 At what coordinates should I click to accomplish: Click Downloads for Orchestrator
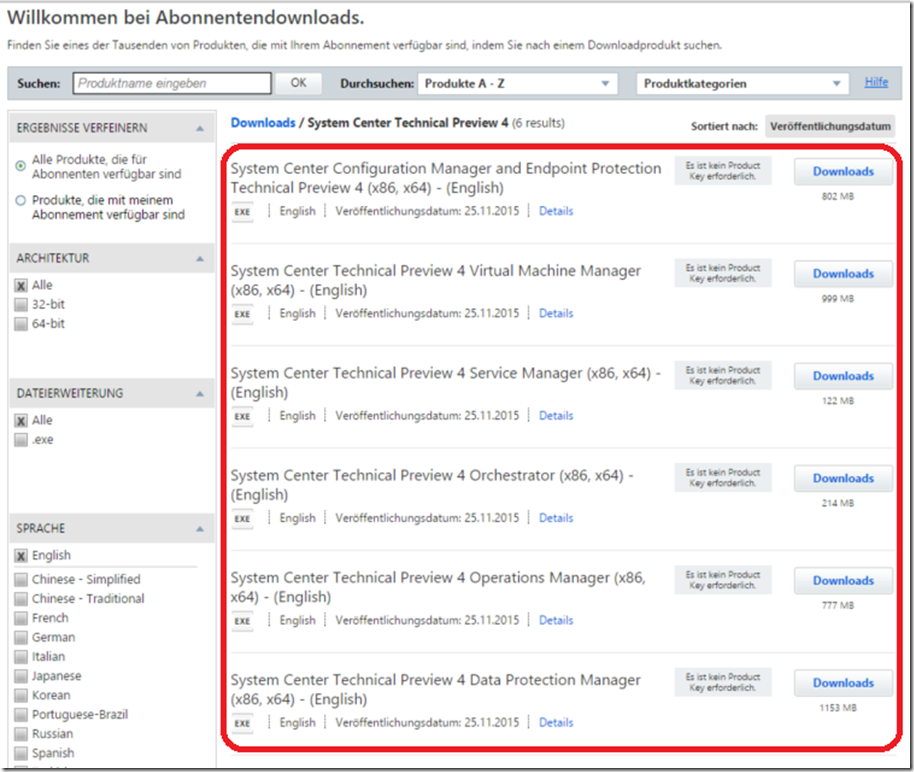tap(843, 478)
